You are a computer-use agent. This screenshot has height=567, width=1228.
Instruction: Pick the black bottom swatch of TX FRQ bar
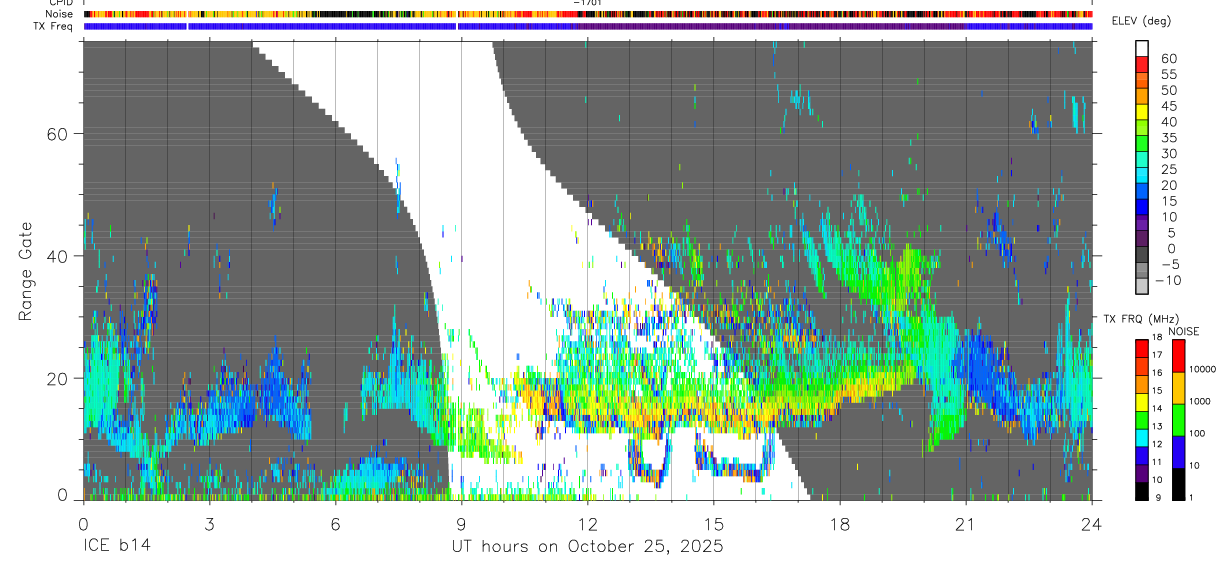[1141, 489]
